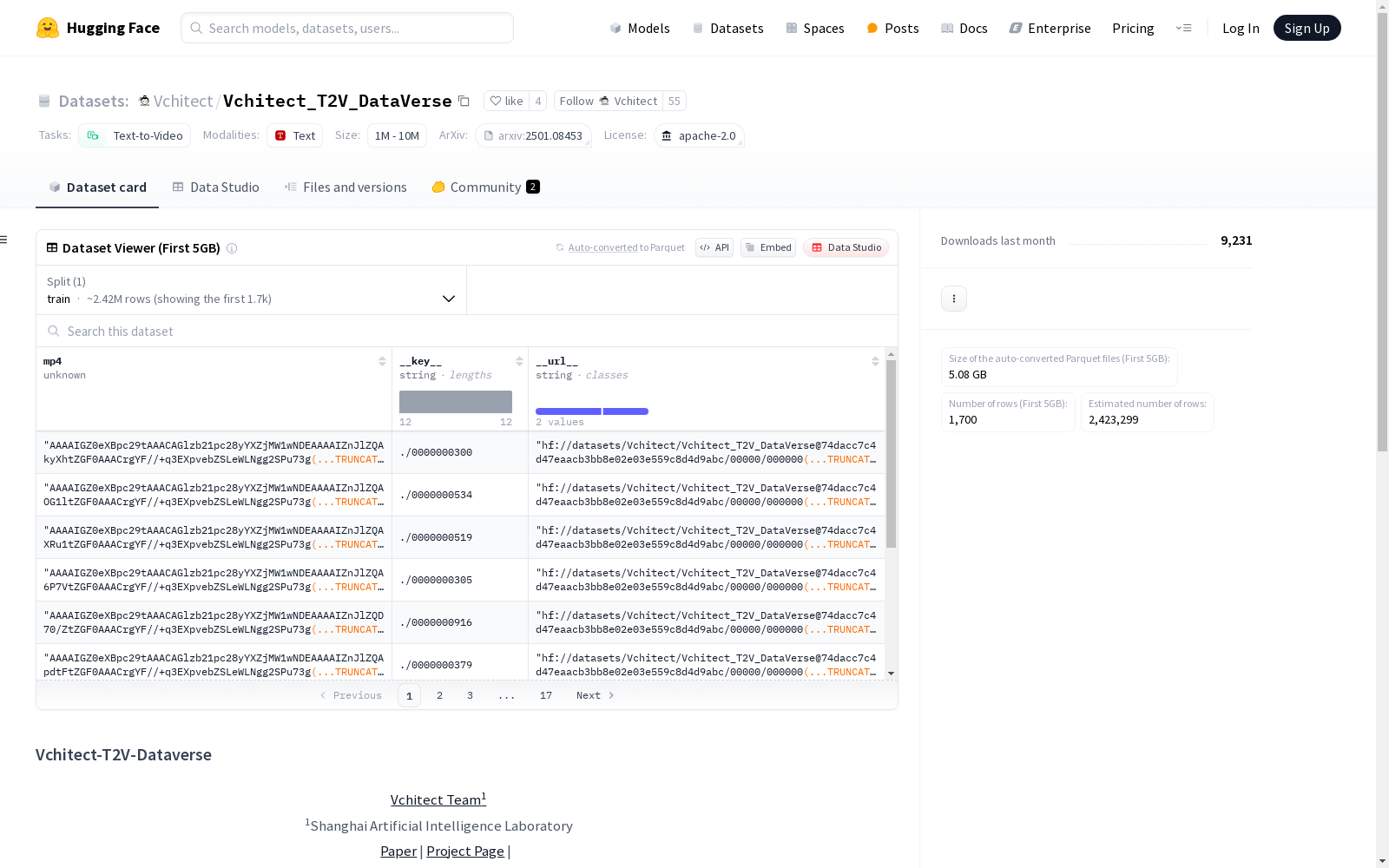Open the Vchitect Team link
Viewport: 1389px width, 868px height.
point(438,799)
